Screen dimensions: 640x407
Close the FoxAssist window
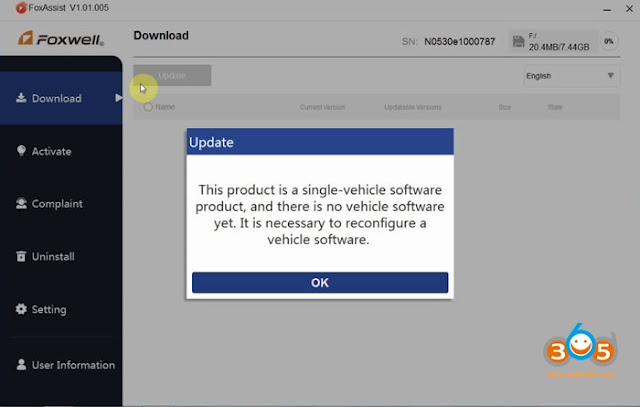pos(629,8)
